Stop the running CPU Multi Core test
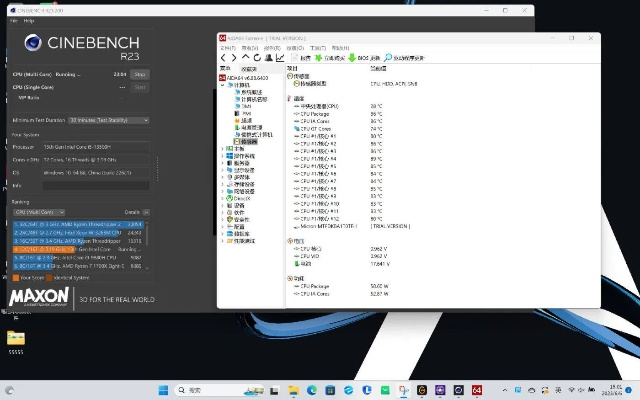 click(140, 74)
